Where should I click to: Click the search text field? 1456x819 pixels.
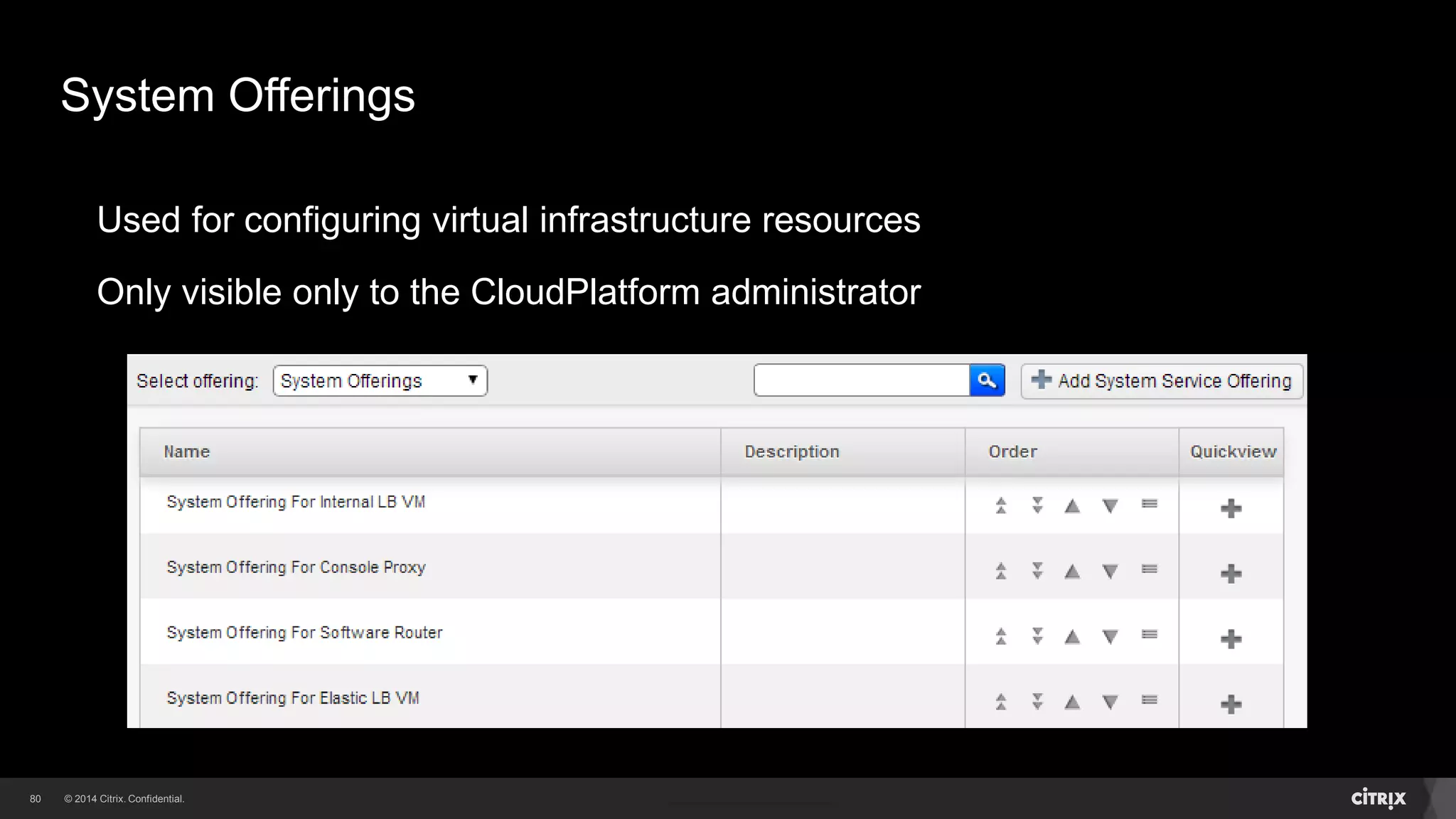(x=862, y=380)
